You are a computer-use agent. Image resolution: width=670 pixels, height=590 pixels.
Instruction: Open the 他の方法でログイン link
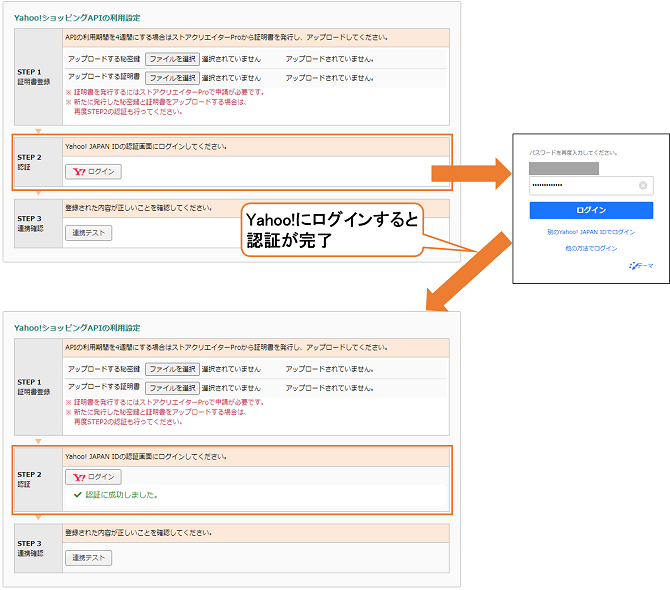point(591,248)
